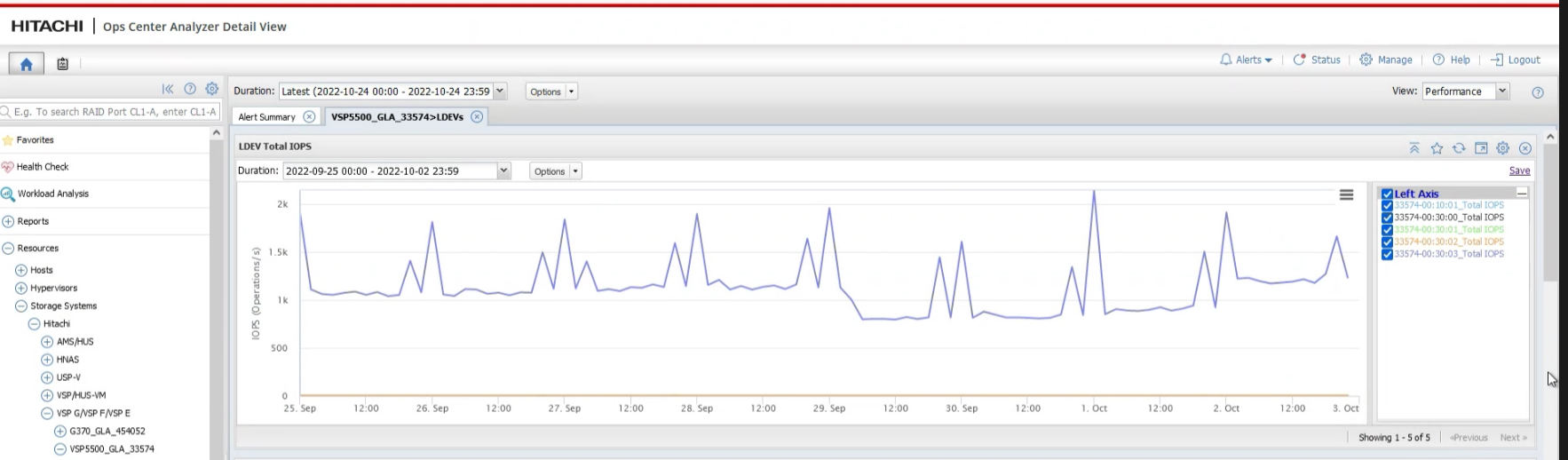Click the Home icon button

(x=27, y=63)
